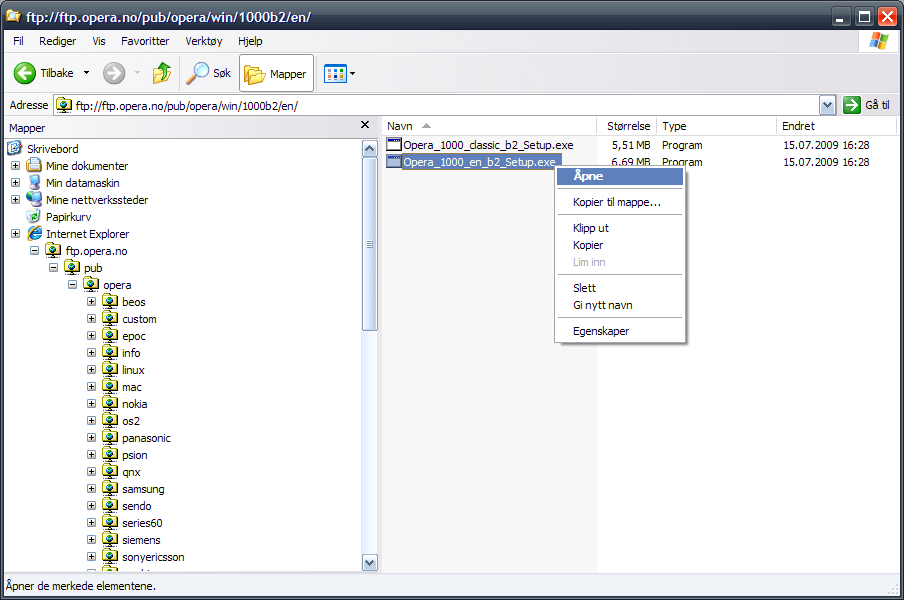Screen dimensions: 904x600
Task: Click the Gå til go button
Action: (x=867, y=105)
